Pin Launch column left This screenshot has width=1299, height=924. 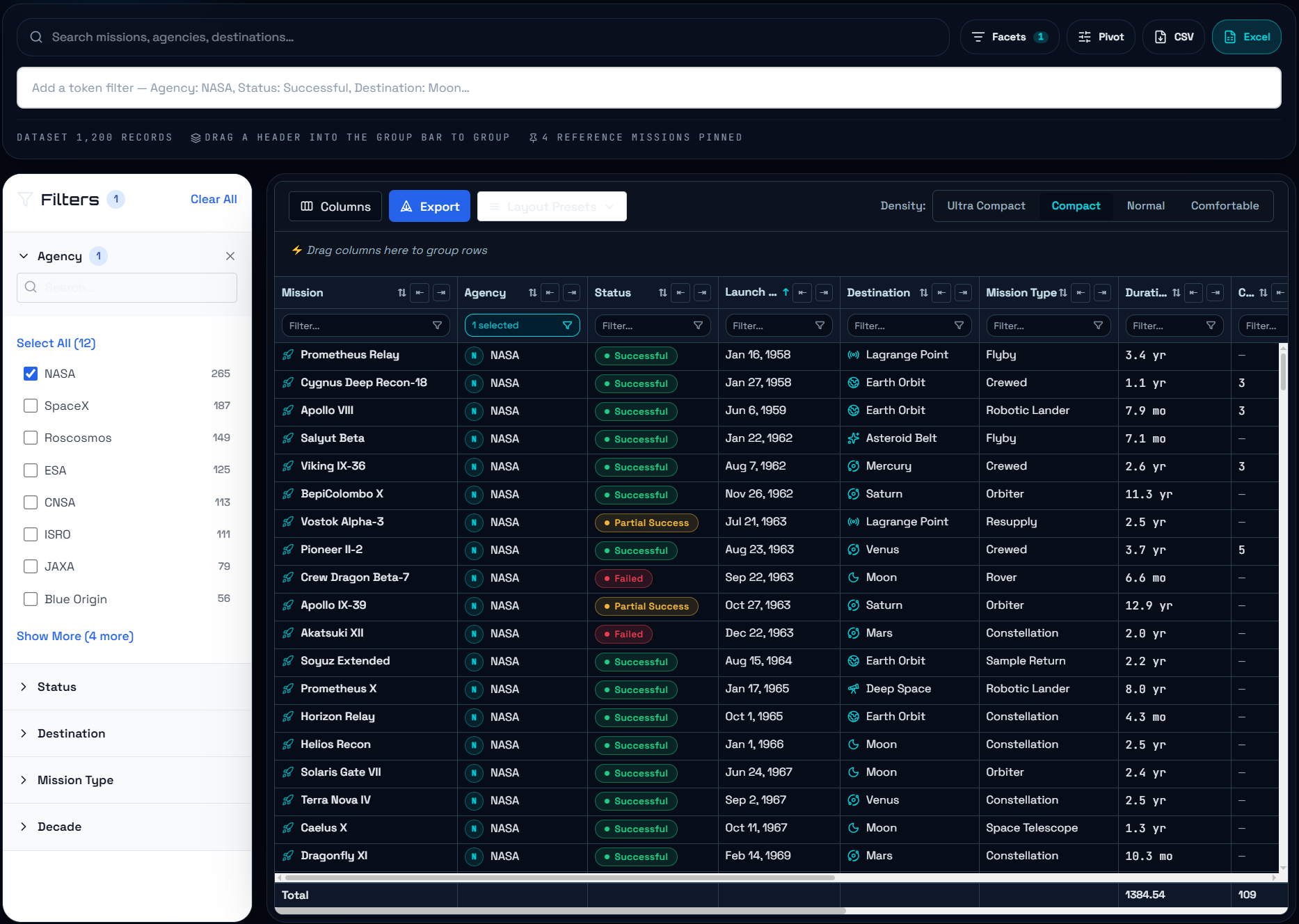point(802,293)
